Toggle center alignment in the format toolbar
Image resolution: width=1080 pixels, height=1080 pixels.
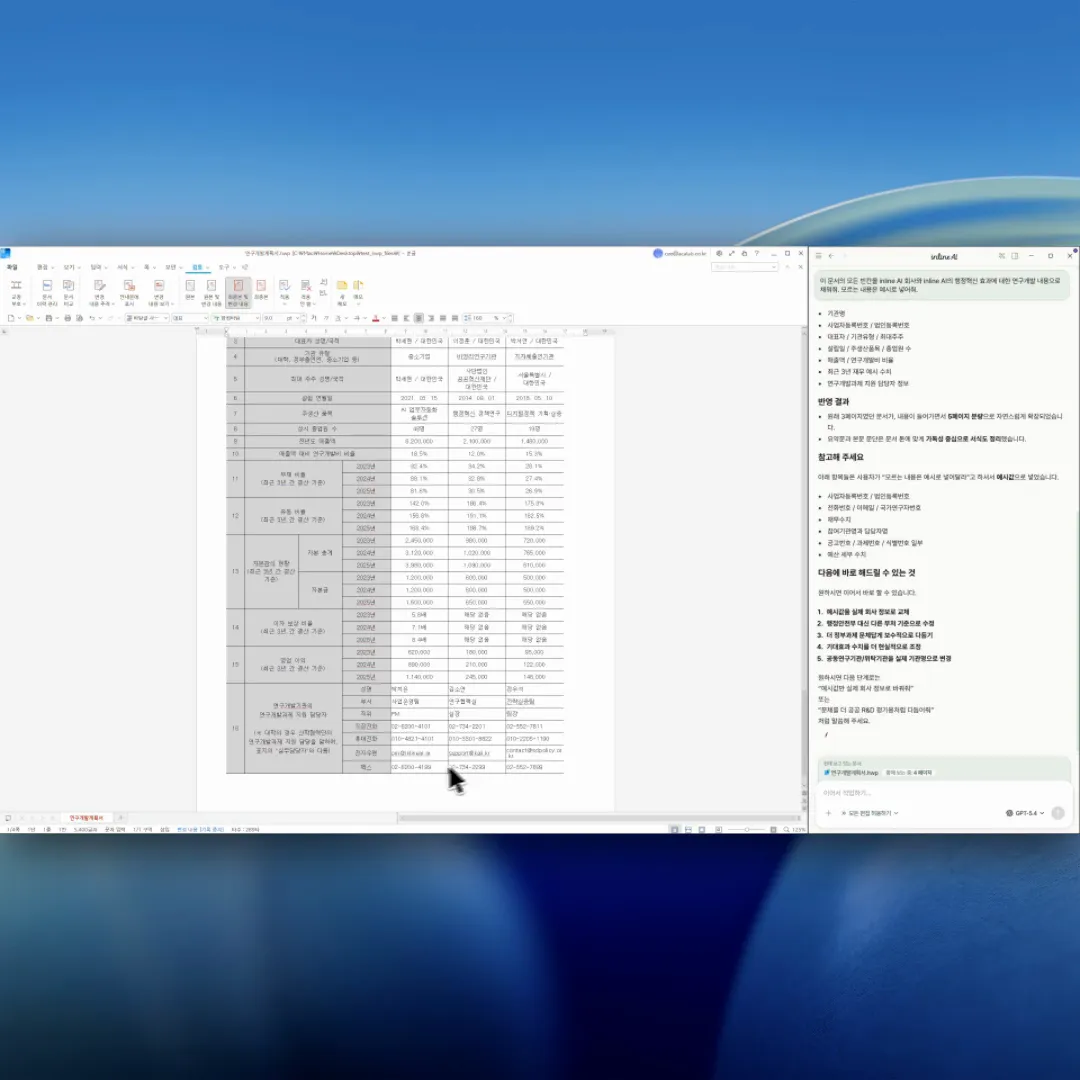click(419, 318)
